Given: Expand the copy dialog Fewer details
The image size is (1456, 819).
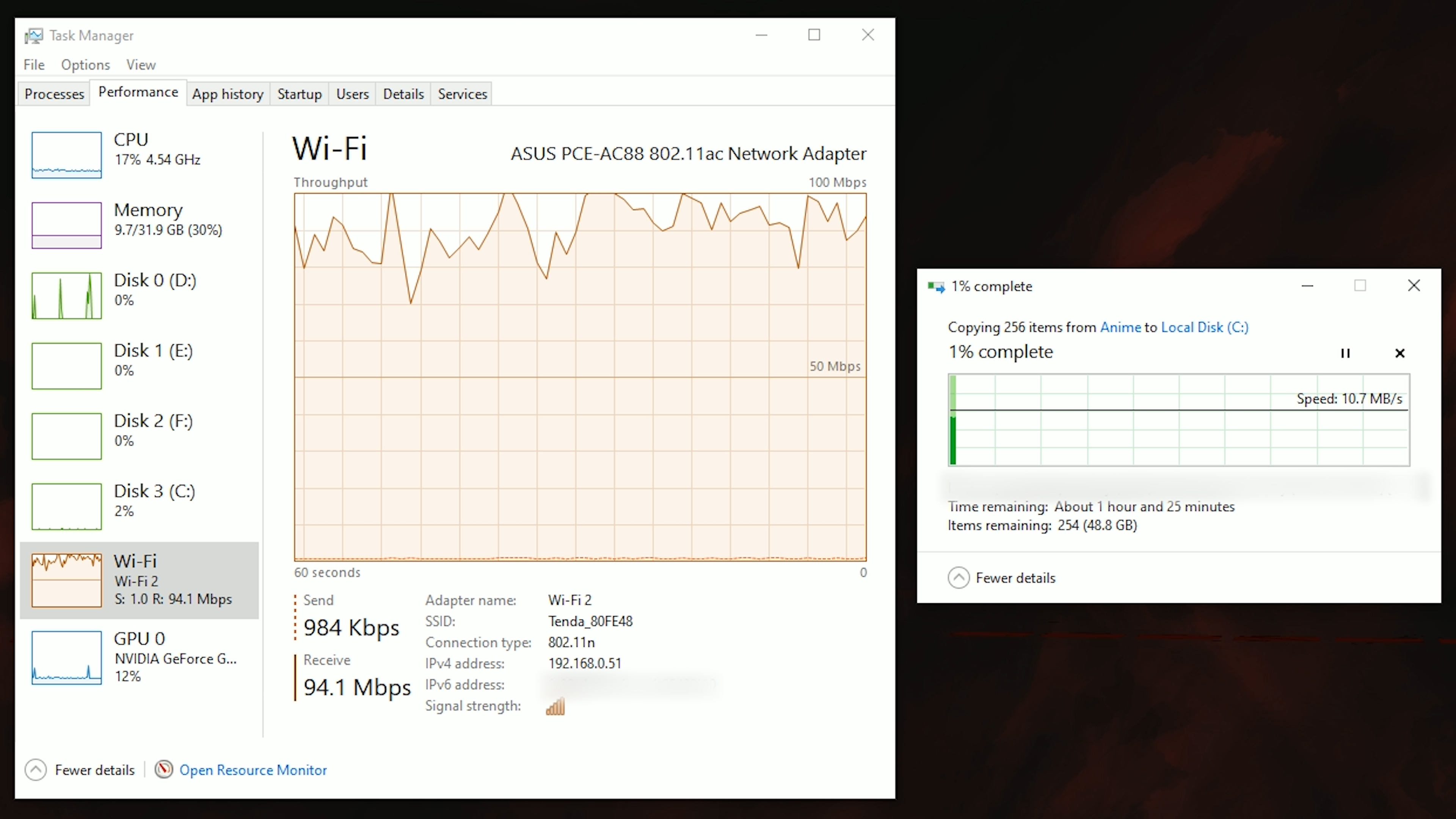Looking at the screenshot, I should [1000, 577].
